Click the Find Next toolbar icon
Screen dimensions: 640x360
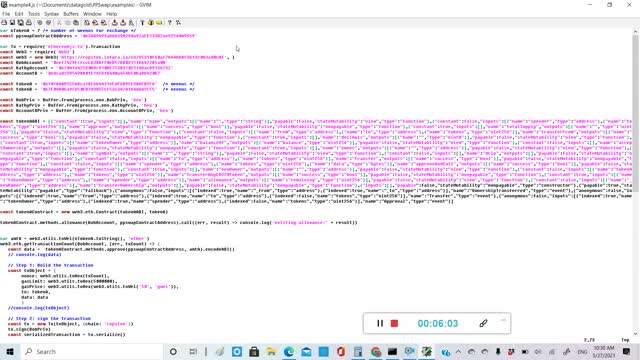tap(95, 22)
